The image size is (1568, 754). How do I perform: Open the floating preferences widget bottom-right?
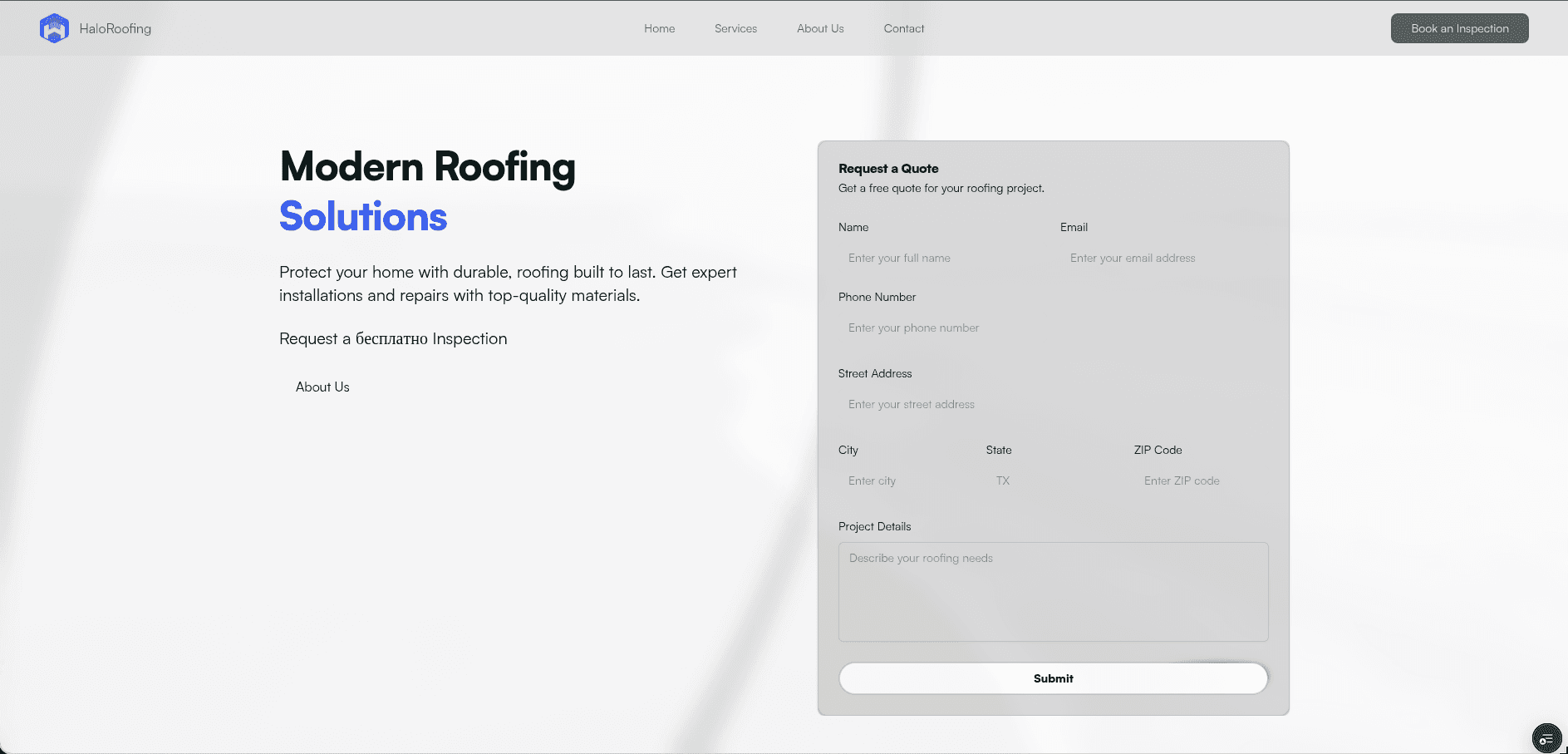(x=1546, y=737)
